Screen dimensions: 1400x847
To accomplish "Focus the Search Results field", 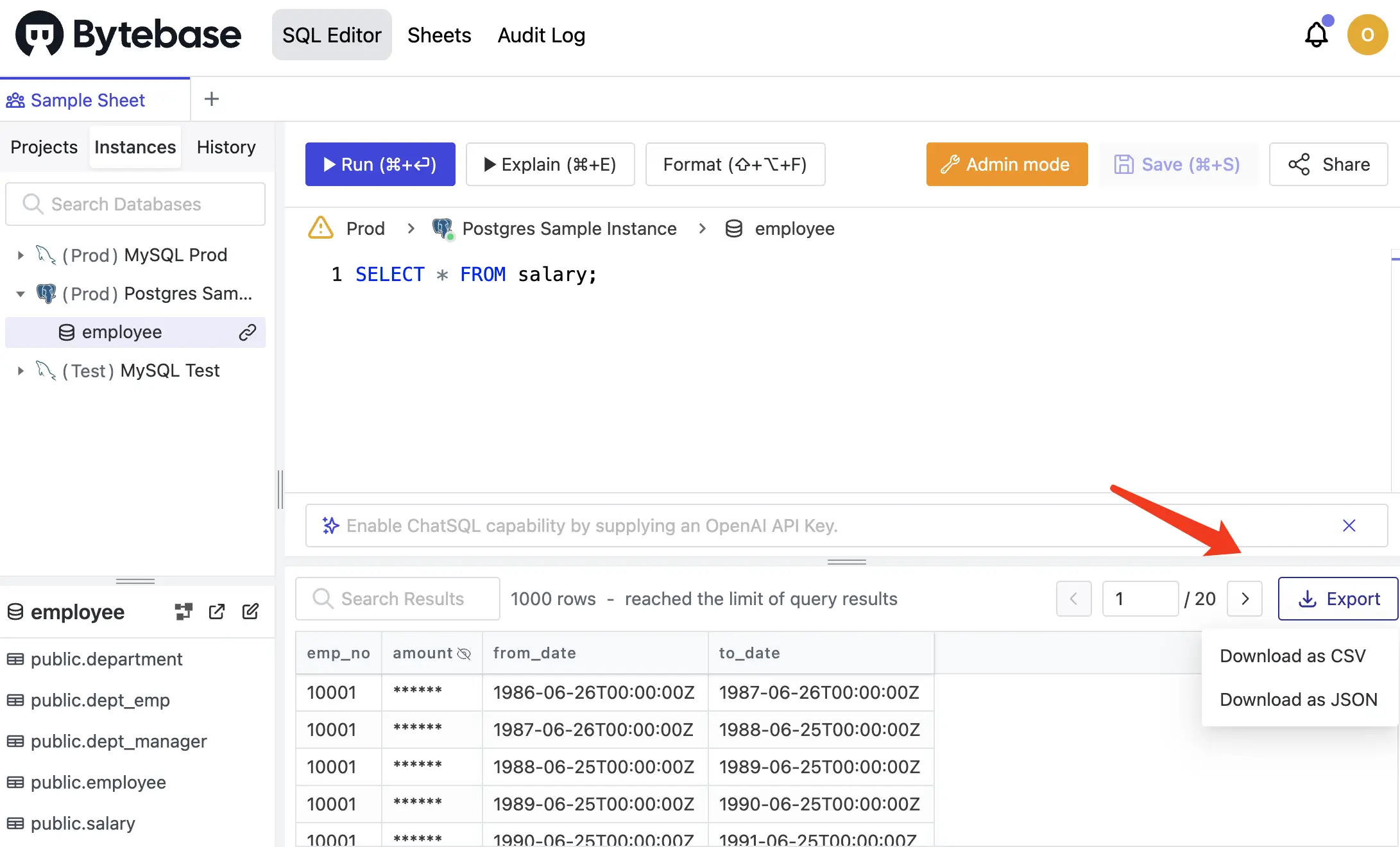I will [398, 599].
